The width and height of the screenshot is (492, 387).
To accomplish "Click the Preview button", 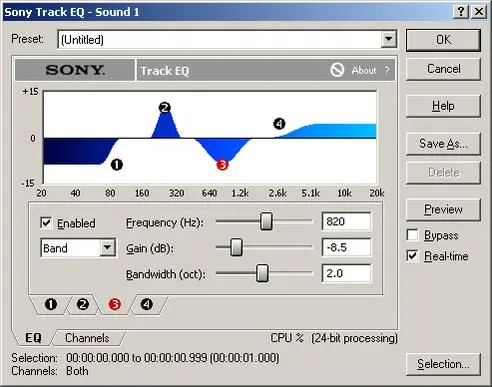I will click(x=443, y=210).
